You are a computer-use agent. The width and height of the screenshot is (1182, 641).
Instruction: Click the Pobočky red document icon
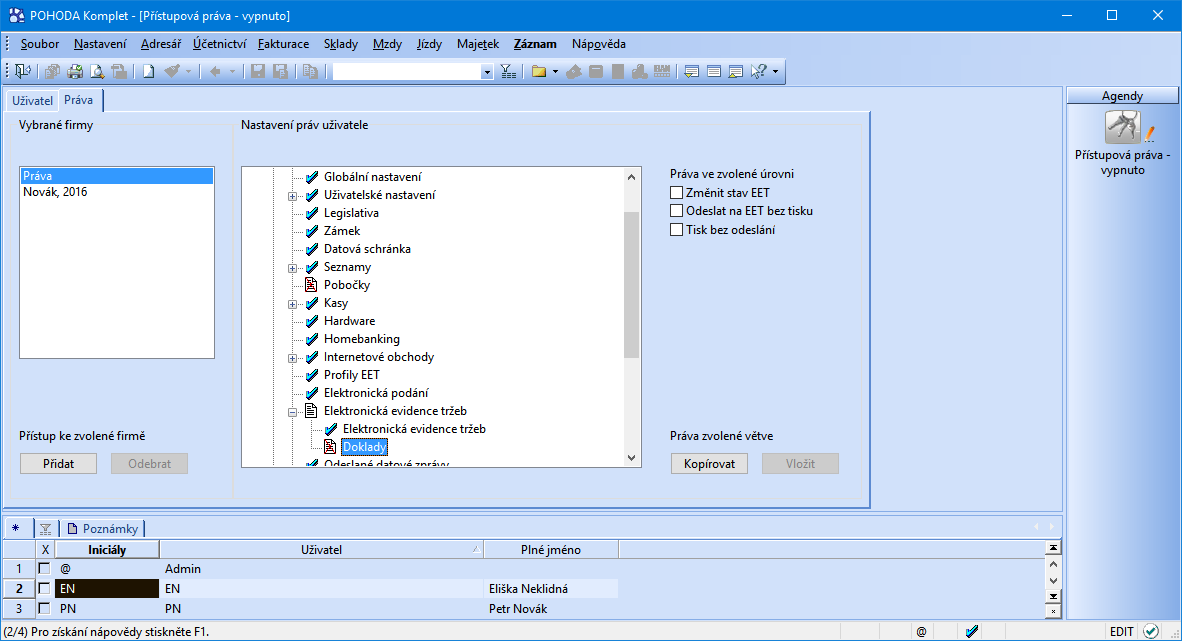(x=311, y=285)
